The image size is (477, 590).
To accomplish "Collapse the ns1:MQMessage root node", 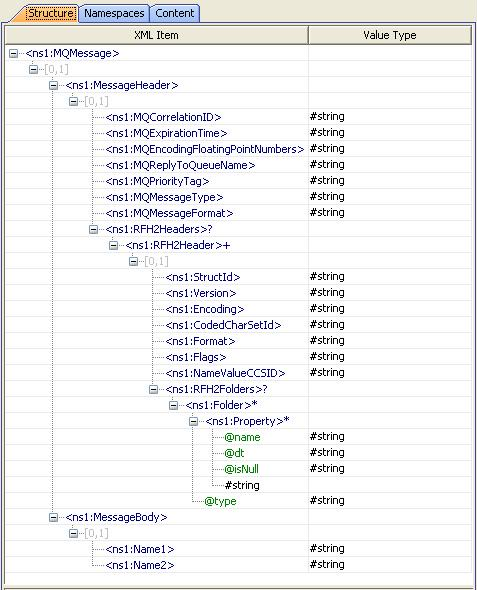I will tap(14, 53).
